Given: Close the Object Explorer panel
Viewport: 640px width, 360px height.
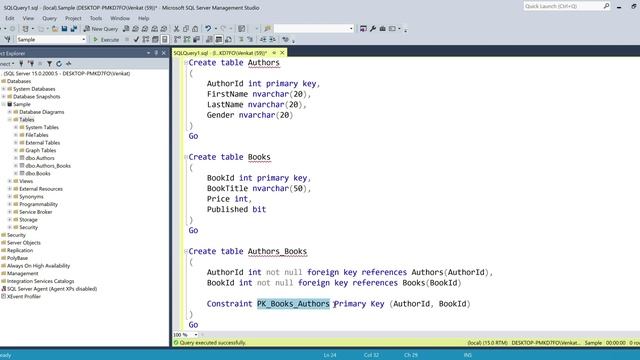Looking at the screenshot, I should (x=164, y=53).
